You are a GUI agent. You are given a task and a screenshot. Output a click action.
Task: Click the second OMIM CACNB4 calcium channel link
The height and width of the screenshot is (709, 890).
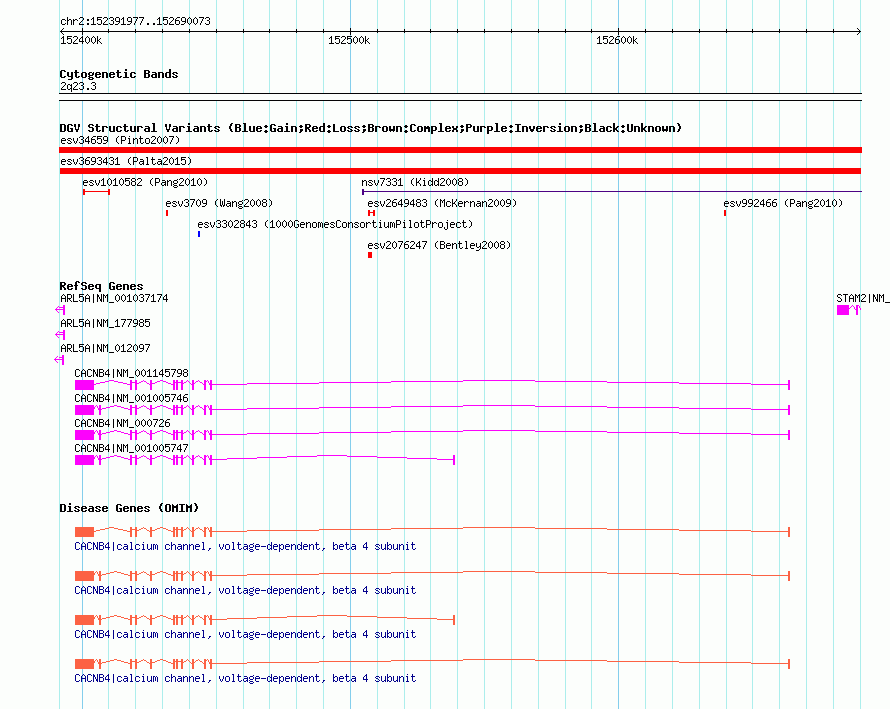tap(245, 590)
